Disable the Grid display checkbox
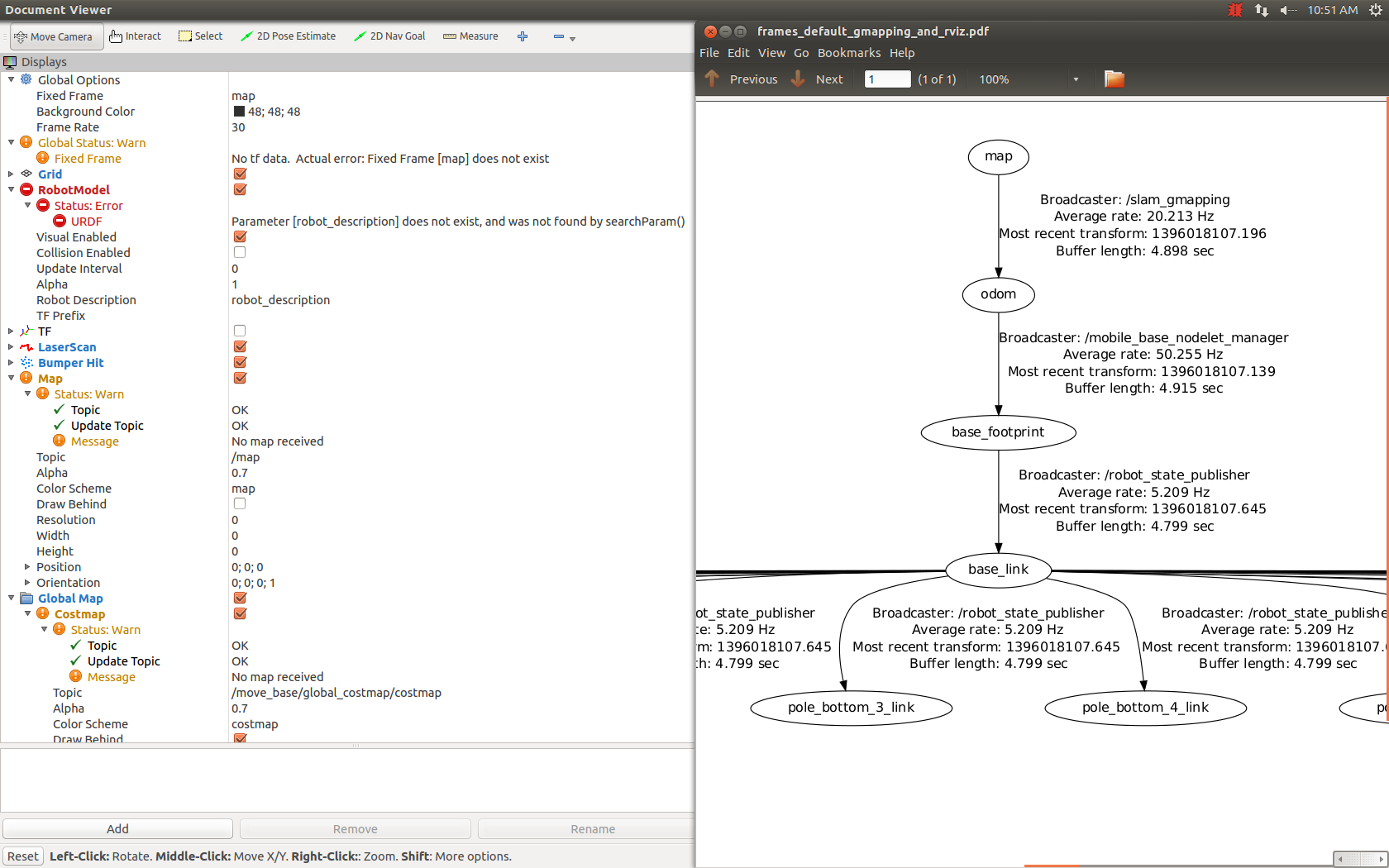 240,174
